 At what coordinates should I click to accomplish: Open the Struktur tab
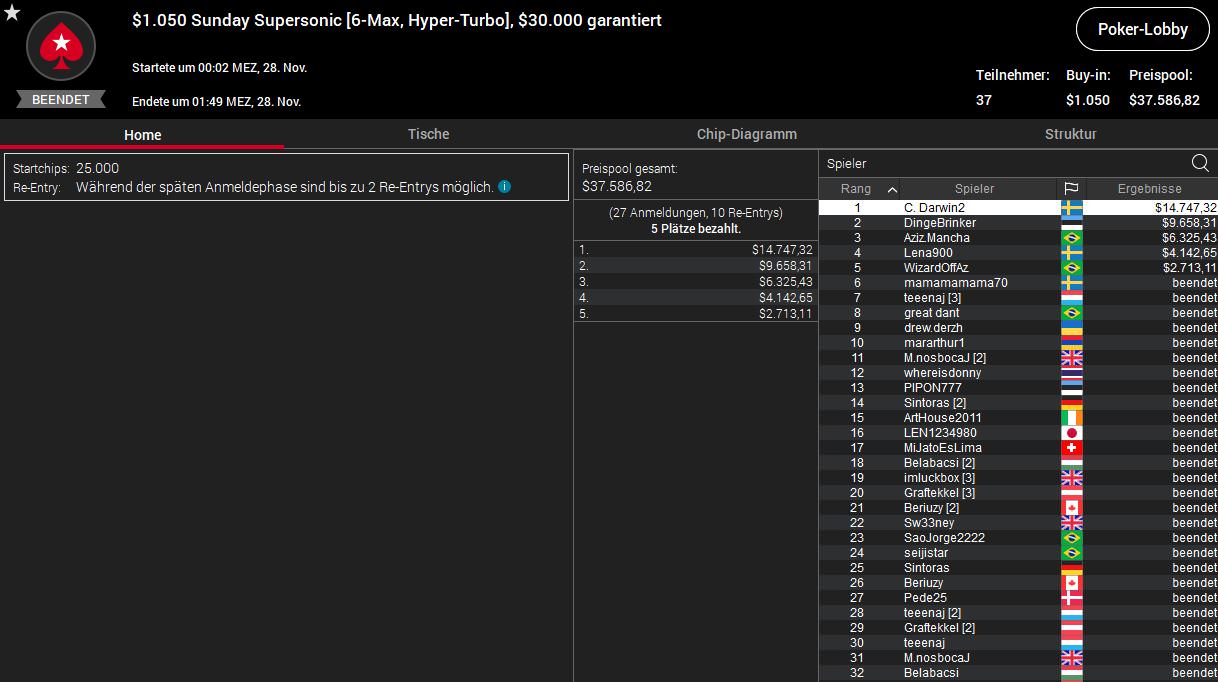coord(1070,134)
